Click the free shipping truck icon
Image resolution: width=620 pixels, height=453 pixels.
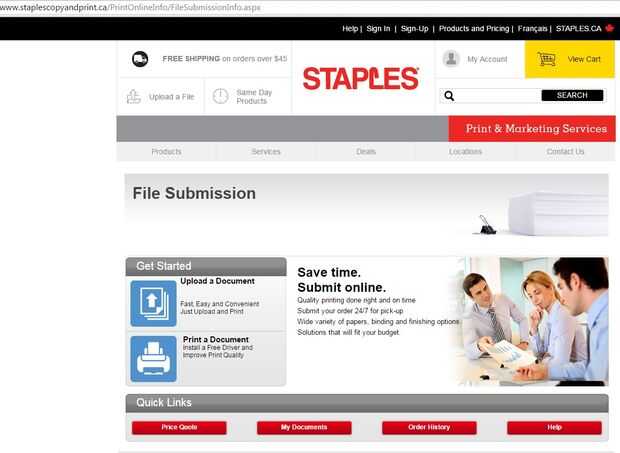[x=140, y=59]
